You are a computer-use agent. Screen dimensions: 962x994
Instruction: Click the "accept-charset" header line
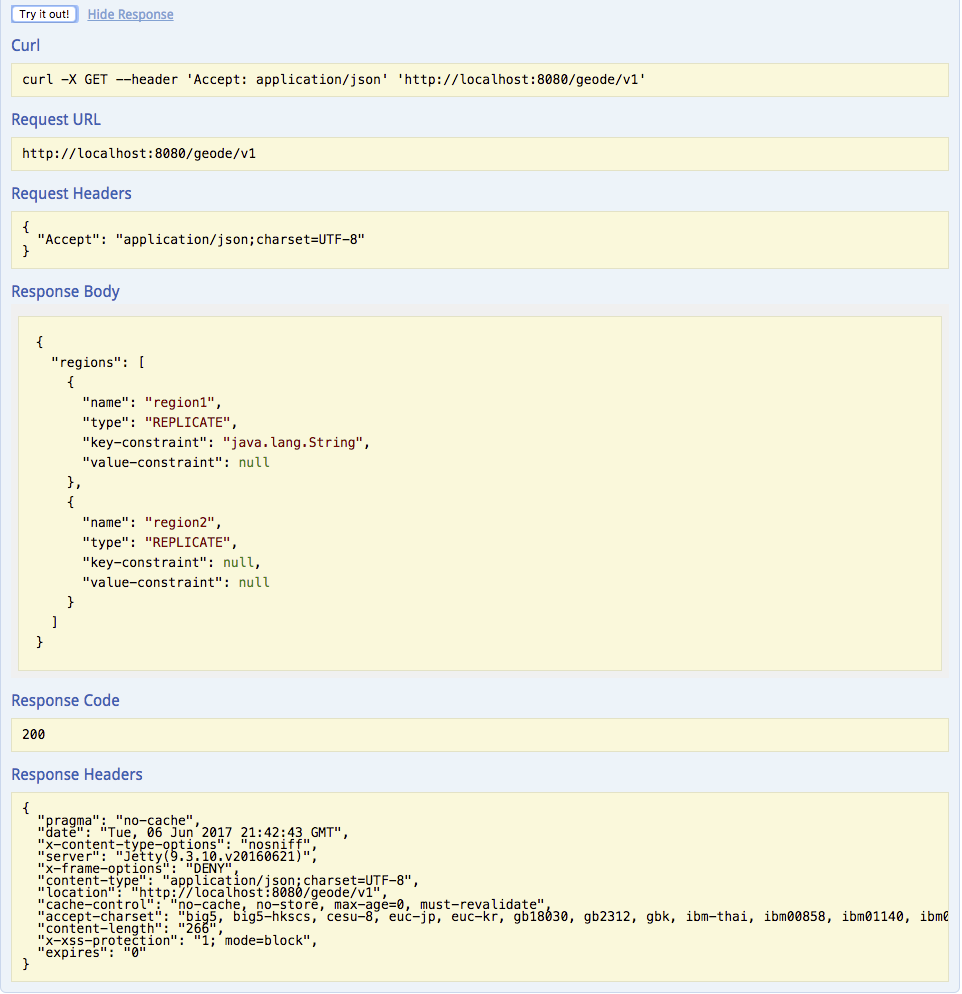pyautogui.click(x=400, y=916)
